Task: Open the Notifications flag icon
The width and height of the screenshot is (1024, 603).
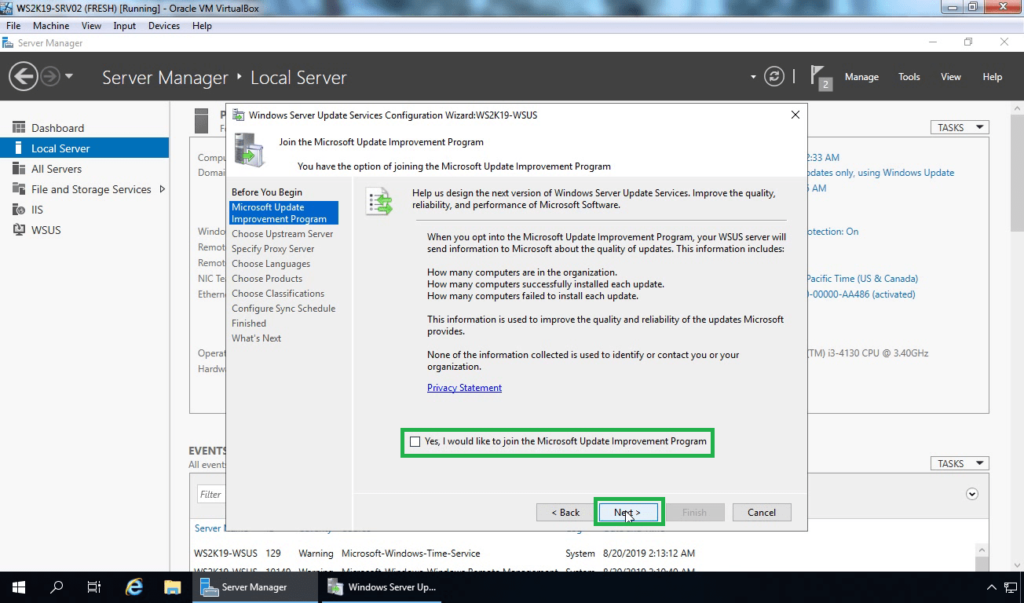Action: point(820,77)
